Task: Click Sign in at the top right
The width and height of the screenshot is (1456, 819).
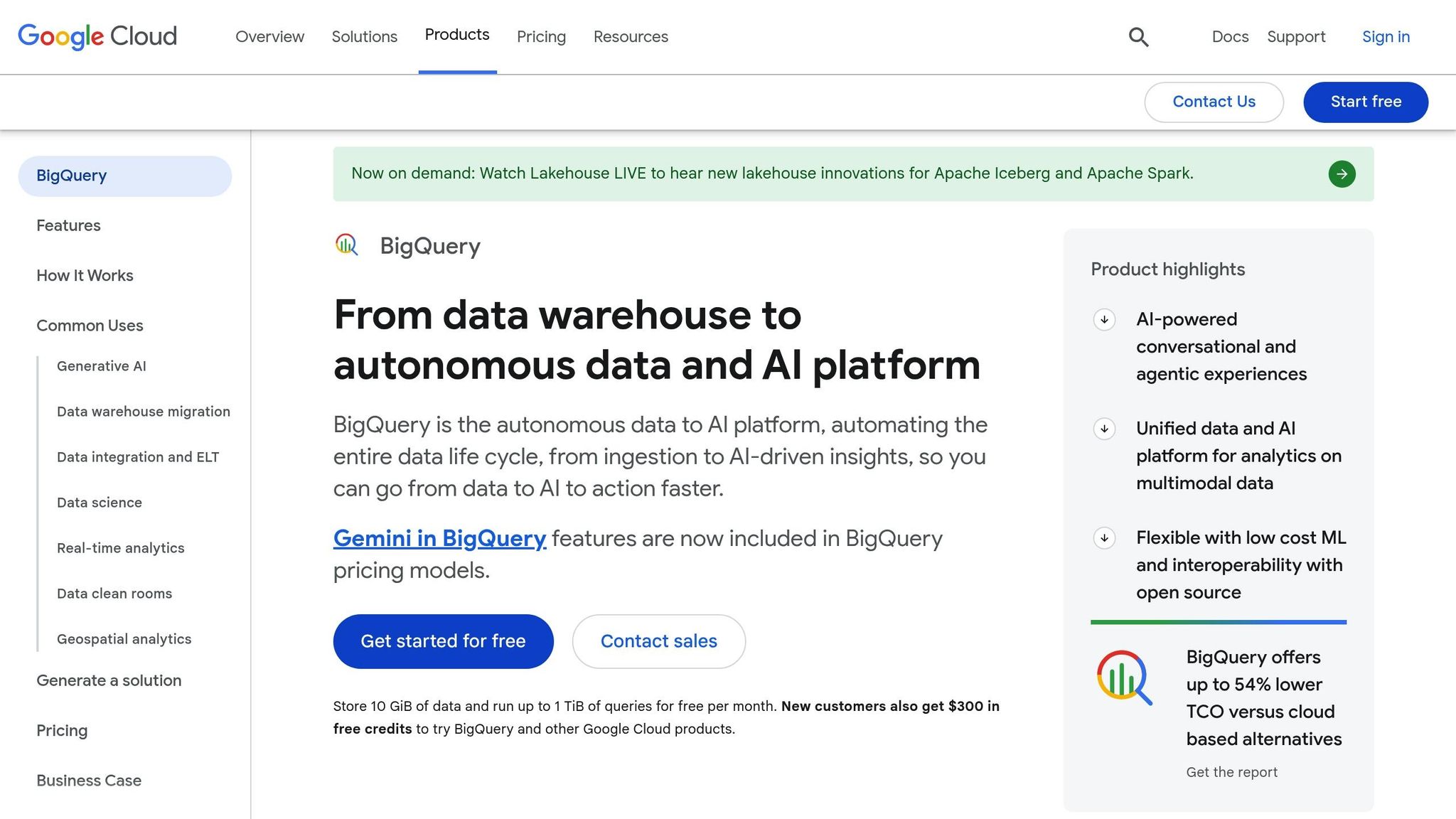Action: (1385, 36)
